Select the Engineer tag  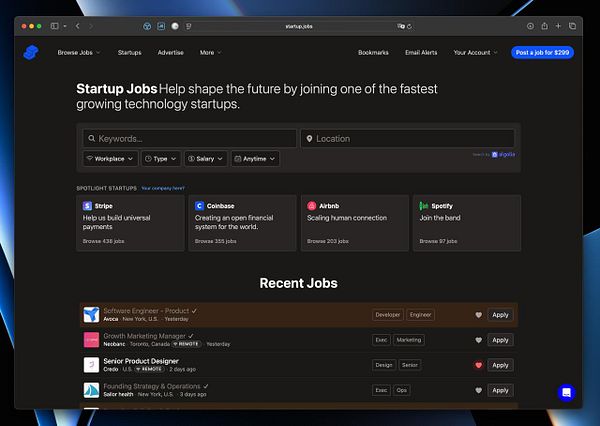[421, 315]
